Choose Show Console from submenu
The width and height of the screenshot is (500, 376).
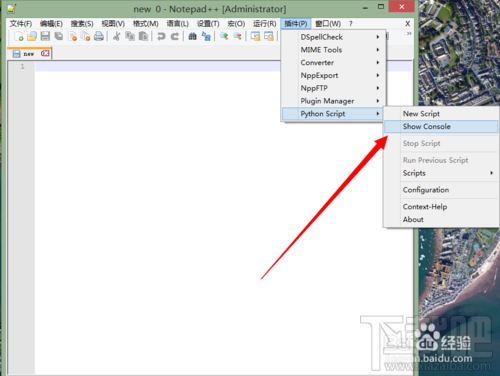[441, 126]
